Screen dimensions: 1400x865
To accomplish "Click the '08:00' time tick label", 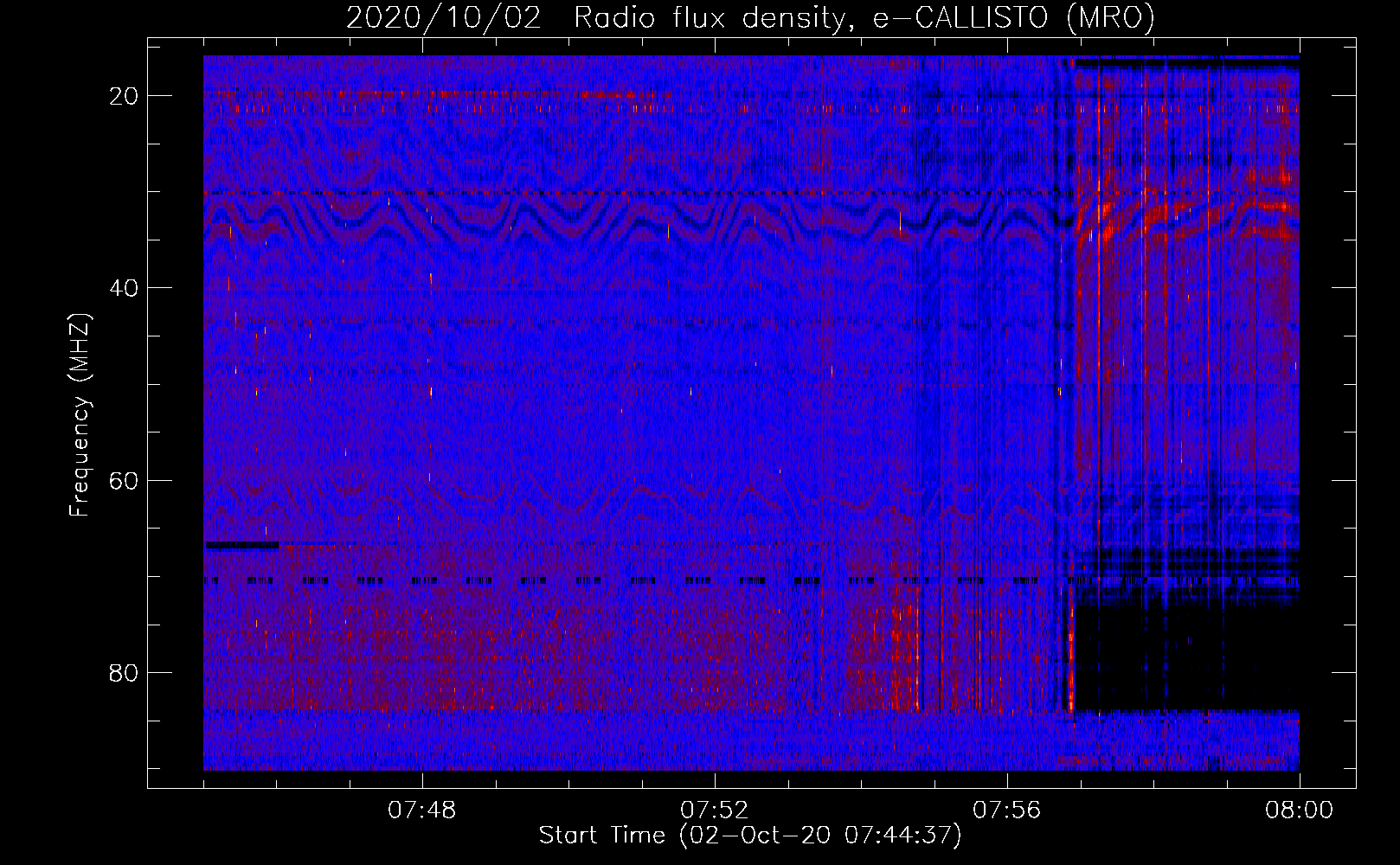I will click(x=1300, y=811).
